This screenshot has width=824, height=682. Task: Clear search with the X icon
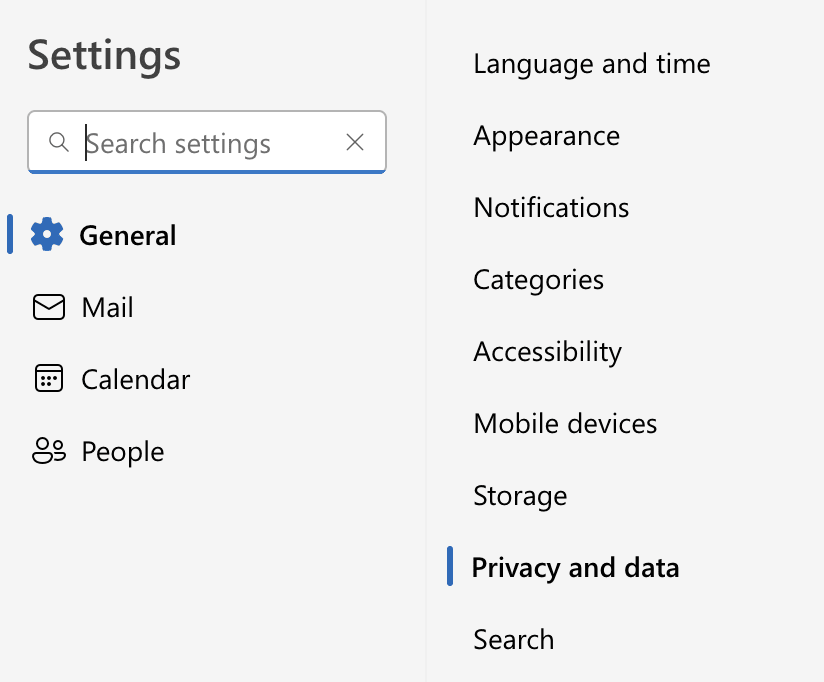[x=355, y=142]
